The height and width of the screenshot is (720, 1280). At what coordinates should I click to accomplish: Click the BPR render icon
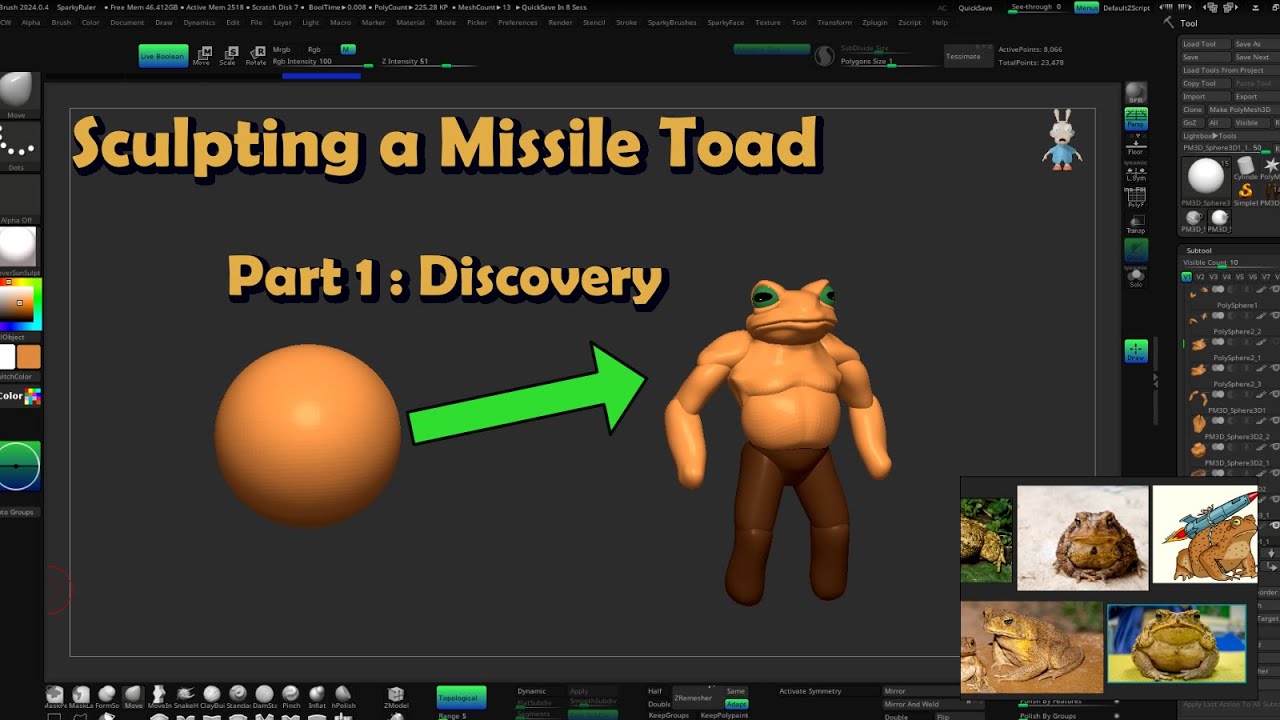point(1136,93)
